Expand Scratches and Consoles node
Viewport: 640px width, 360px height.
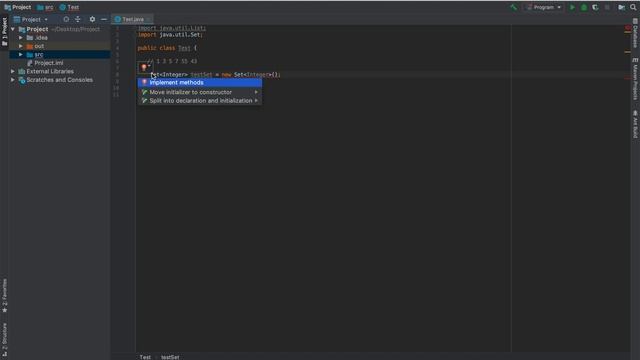(x=13, y=80)
